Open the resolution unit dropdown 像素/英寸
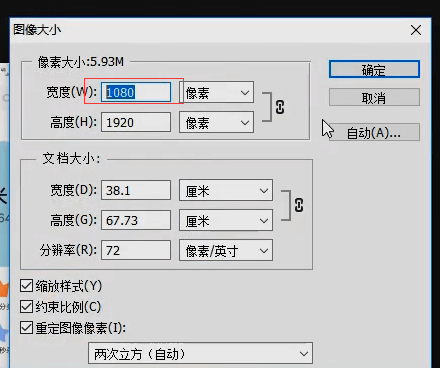 (x=226, y=250)
